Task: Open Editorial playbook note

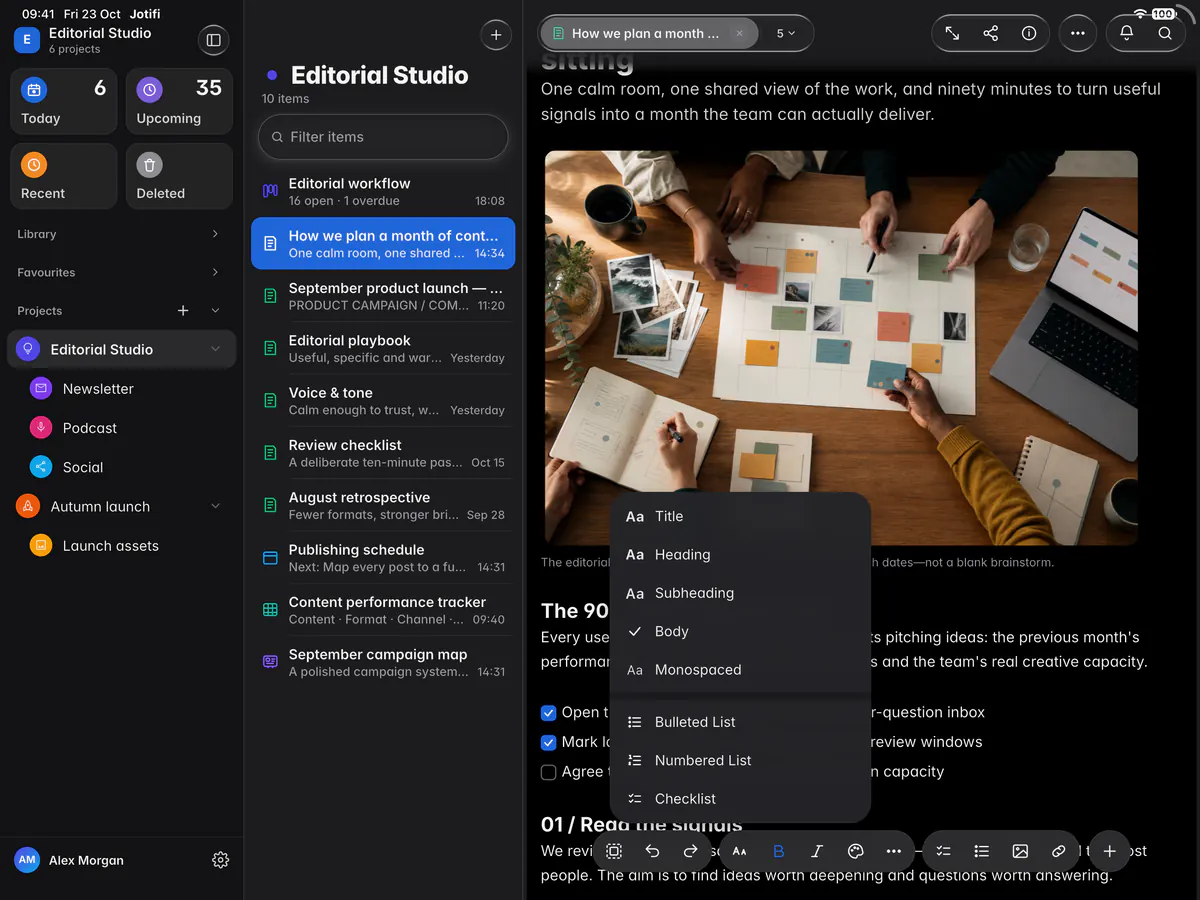Action: click(383, 349)
